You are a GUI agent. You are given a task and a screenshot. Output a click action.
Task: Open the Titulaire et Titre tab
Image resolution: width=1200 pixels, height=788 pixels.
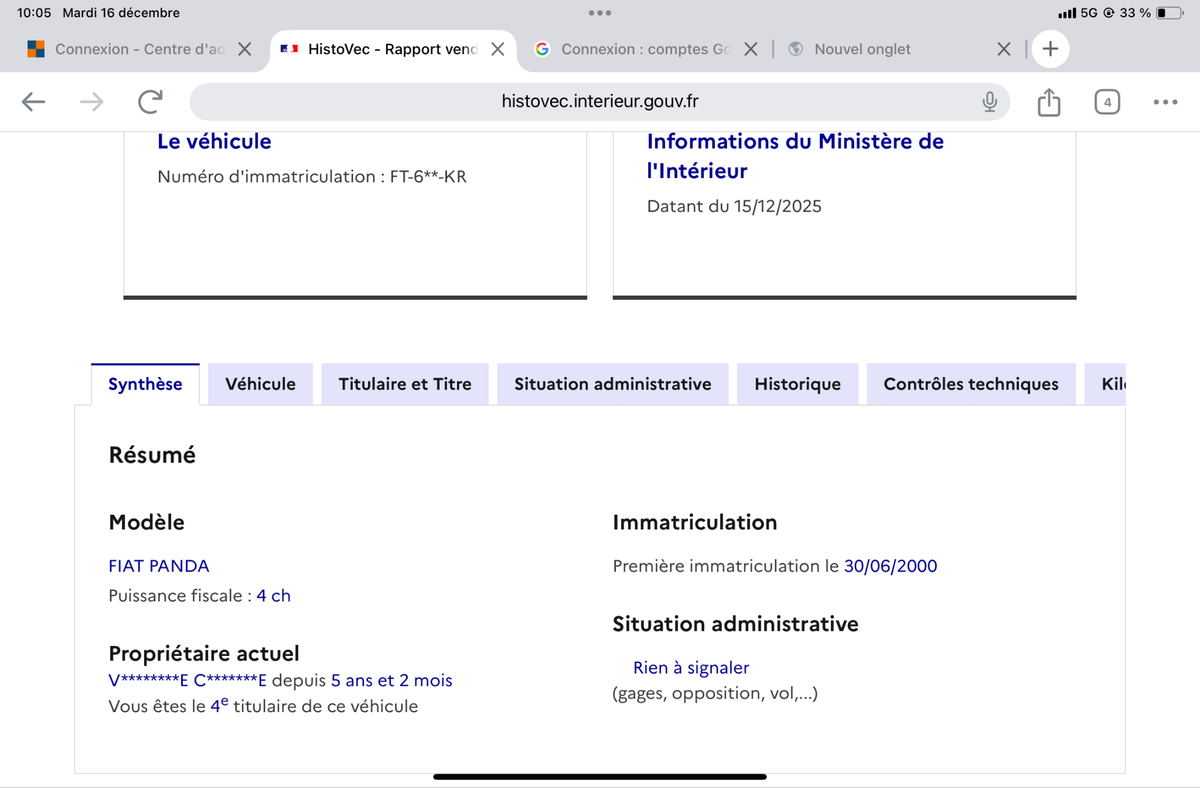(405, 384)
